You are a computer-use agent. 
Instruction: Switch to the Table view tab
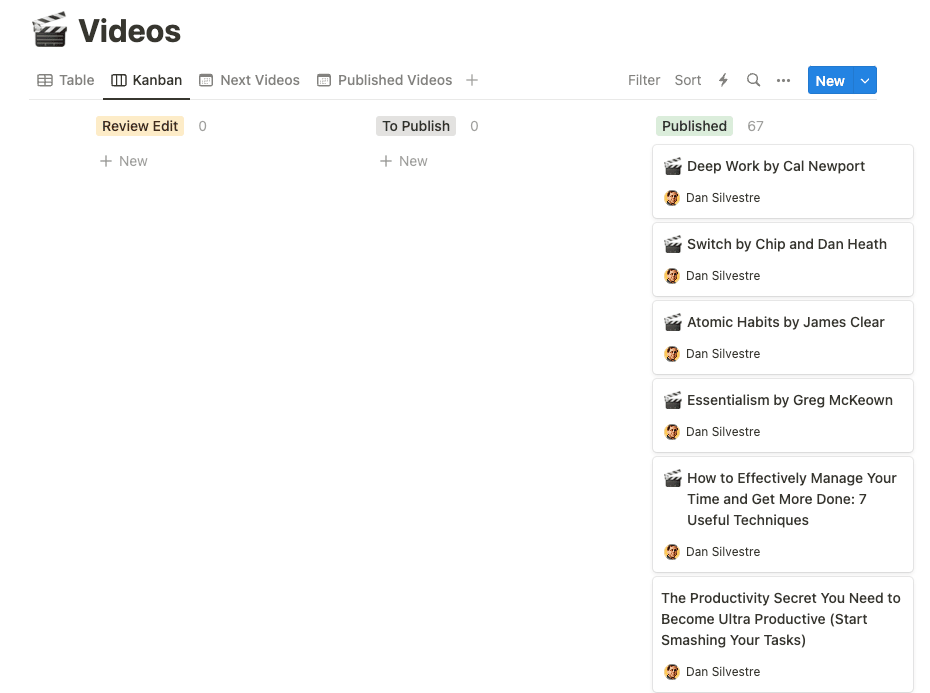(66, 80)
